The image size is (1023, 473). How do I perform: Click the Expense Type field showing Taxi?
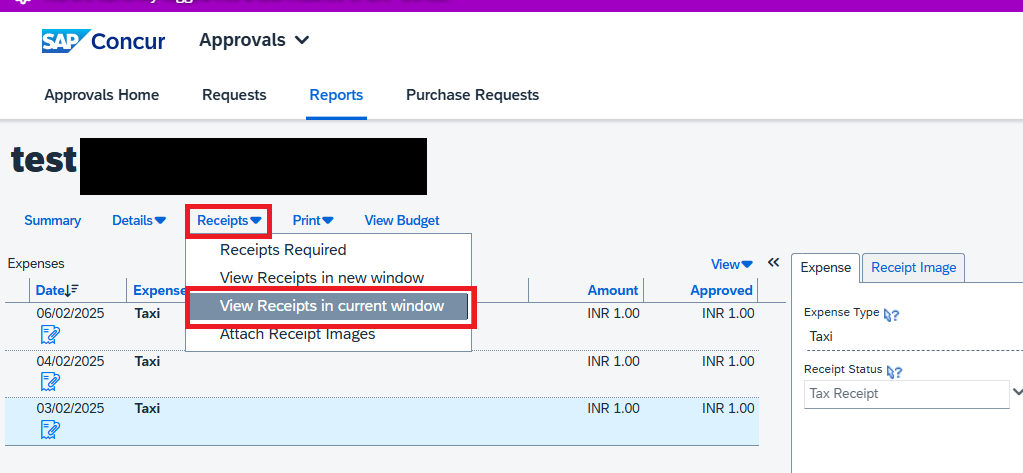tap(913, 337)
